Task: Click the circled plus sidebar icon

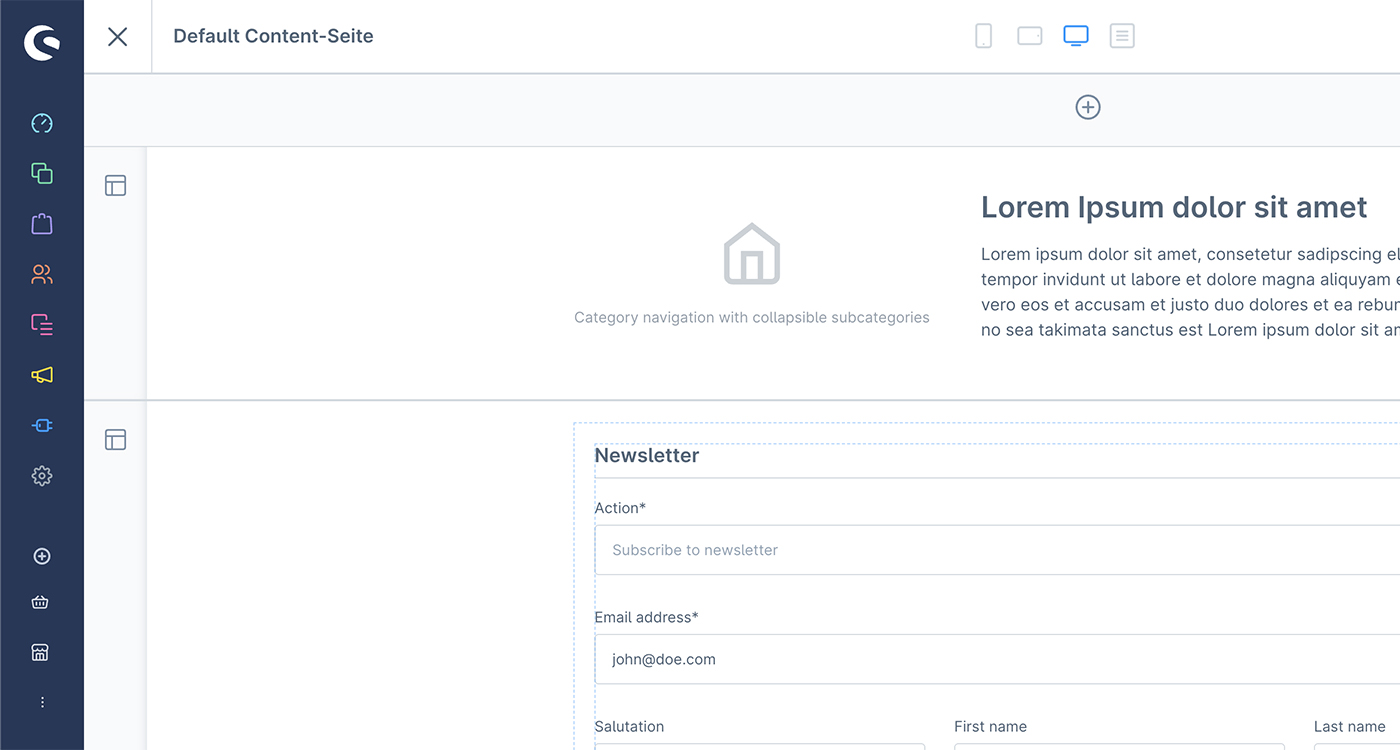Action: coord(42,557)
